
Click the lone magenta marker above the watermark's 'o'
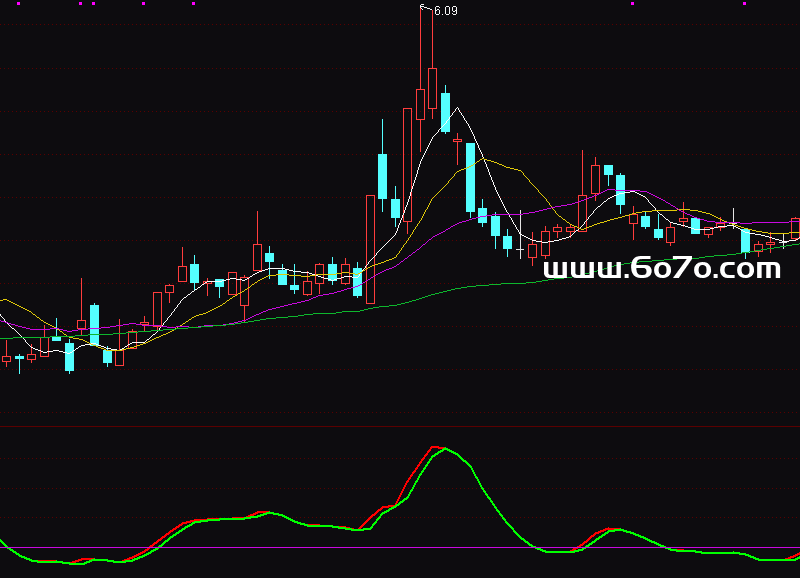pyautogui.click(x=633, y=4)
